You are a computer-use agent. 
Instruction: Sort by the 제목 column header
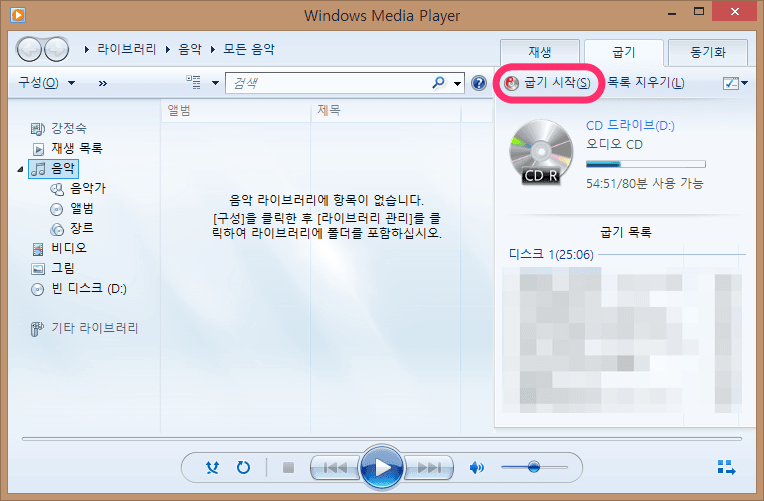(385, 111)
